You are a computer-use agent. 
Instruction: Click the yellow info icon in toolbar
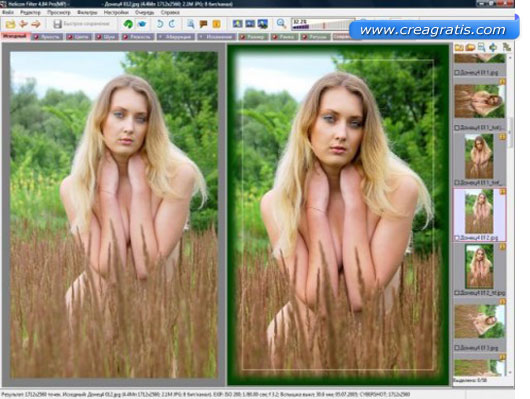[216, 24]
